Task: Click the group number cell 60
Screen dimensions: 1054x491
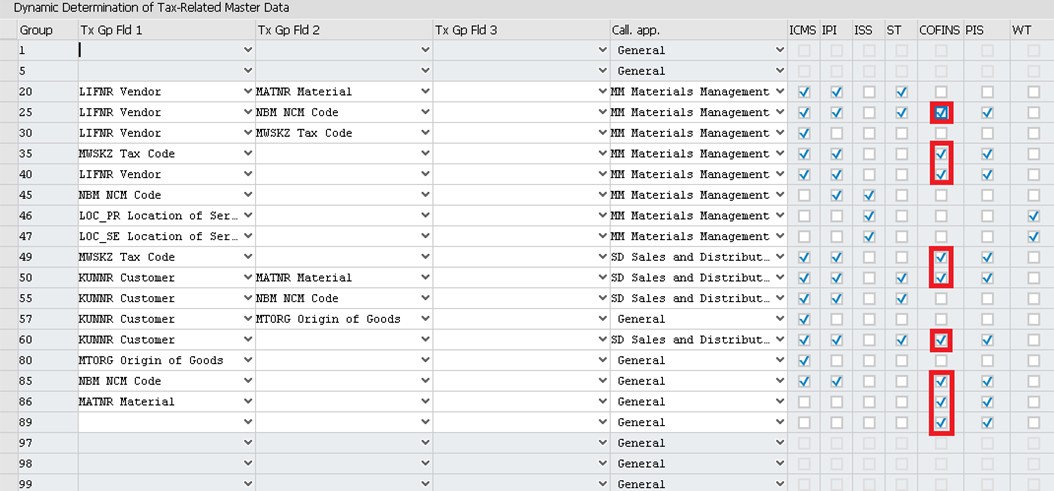Action: pos(46,340)
